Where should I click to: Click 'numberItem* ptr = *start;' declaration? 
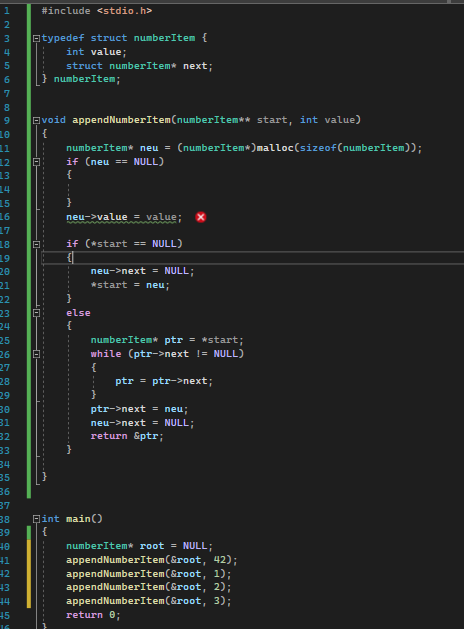coord(167,340)
